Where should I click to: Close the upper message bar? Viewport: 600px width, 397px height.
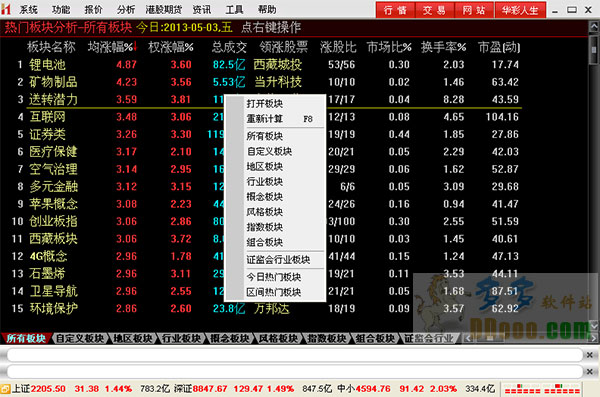tap(590, 355)
